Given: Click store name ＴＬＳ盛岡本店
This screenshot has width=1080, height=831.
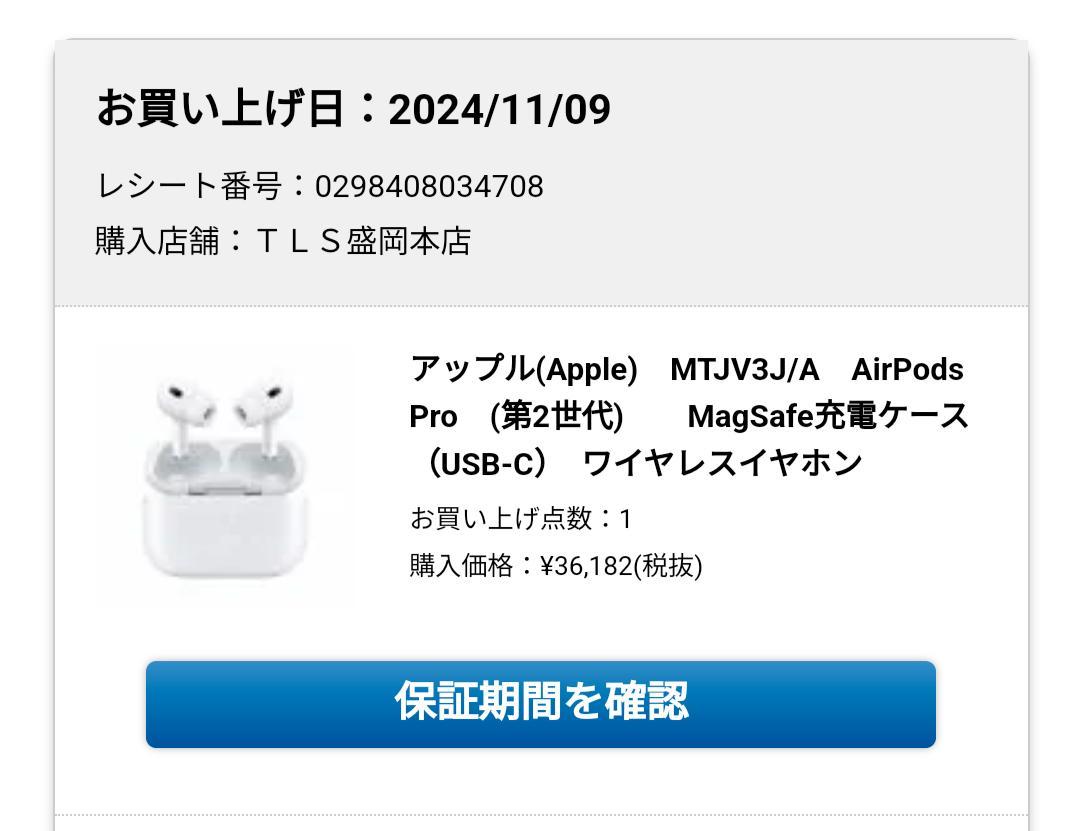Looking at the screenshot, I should pos(363,241).
